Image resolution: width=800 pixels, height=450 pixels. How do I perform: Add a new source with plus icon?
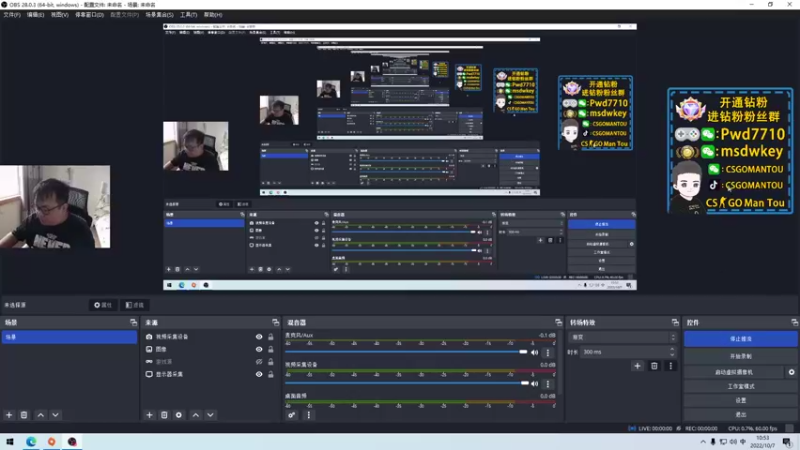149,415
